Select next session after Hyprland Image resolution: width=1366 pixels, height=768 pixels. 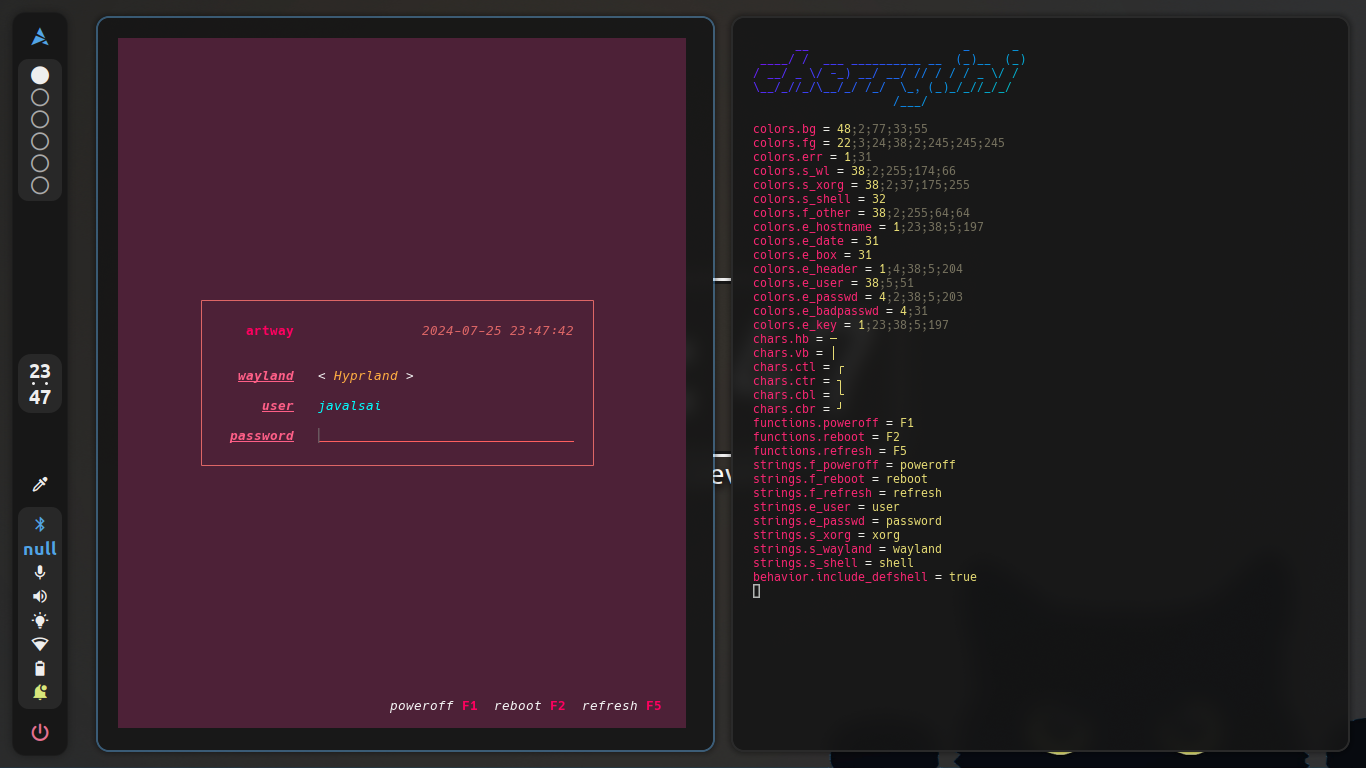click(409, 376)
